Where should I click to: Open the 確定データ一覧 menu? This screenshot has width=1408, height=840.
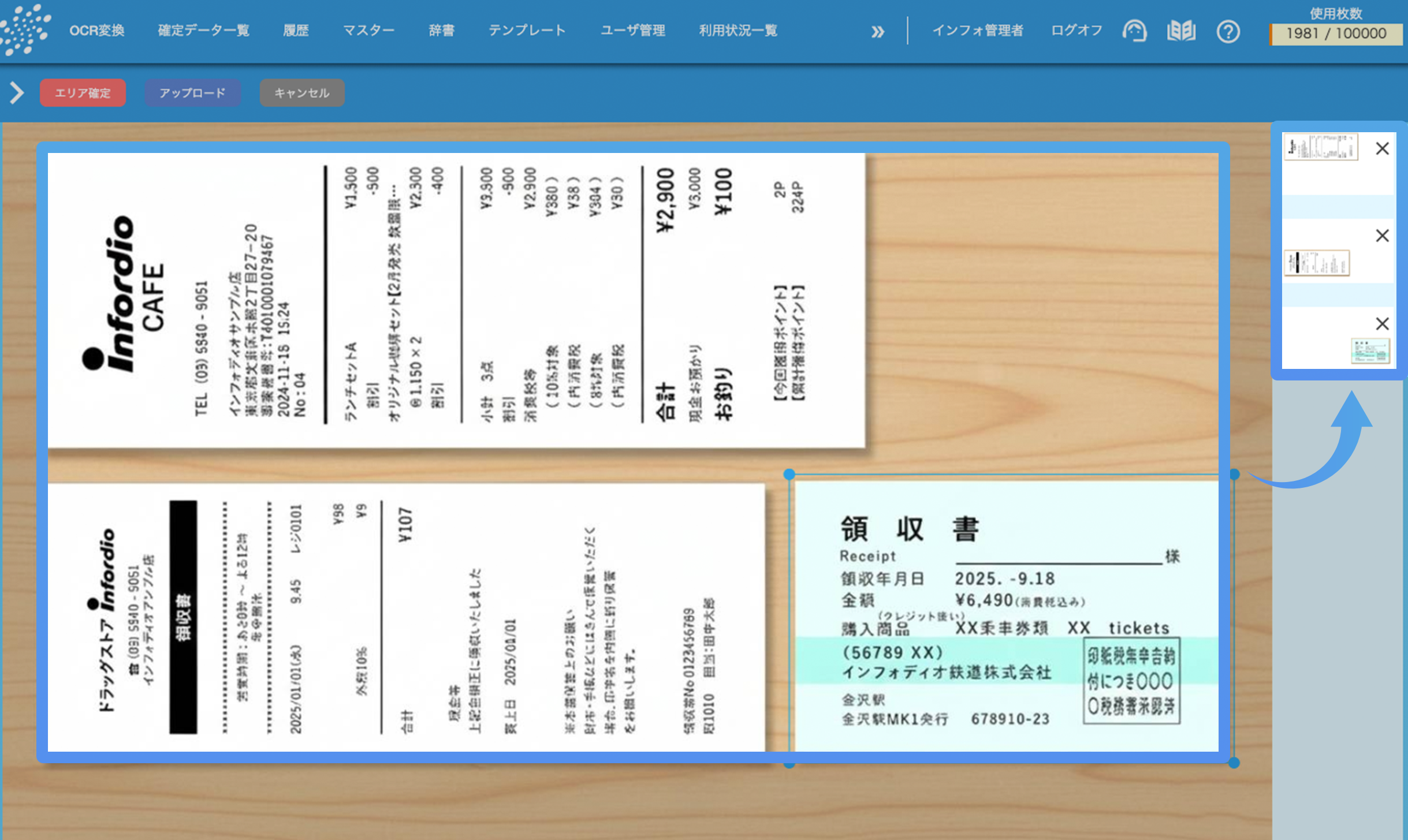(x=203, y=31)
